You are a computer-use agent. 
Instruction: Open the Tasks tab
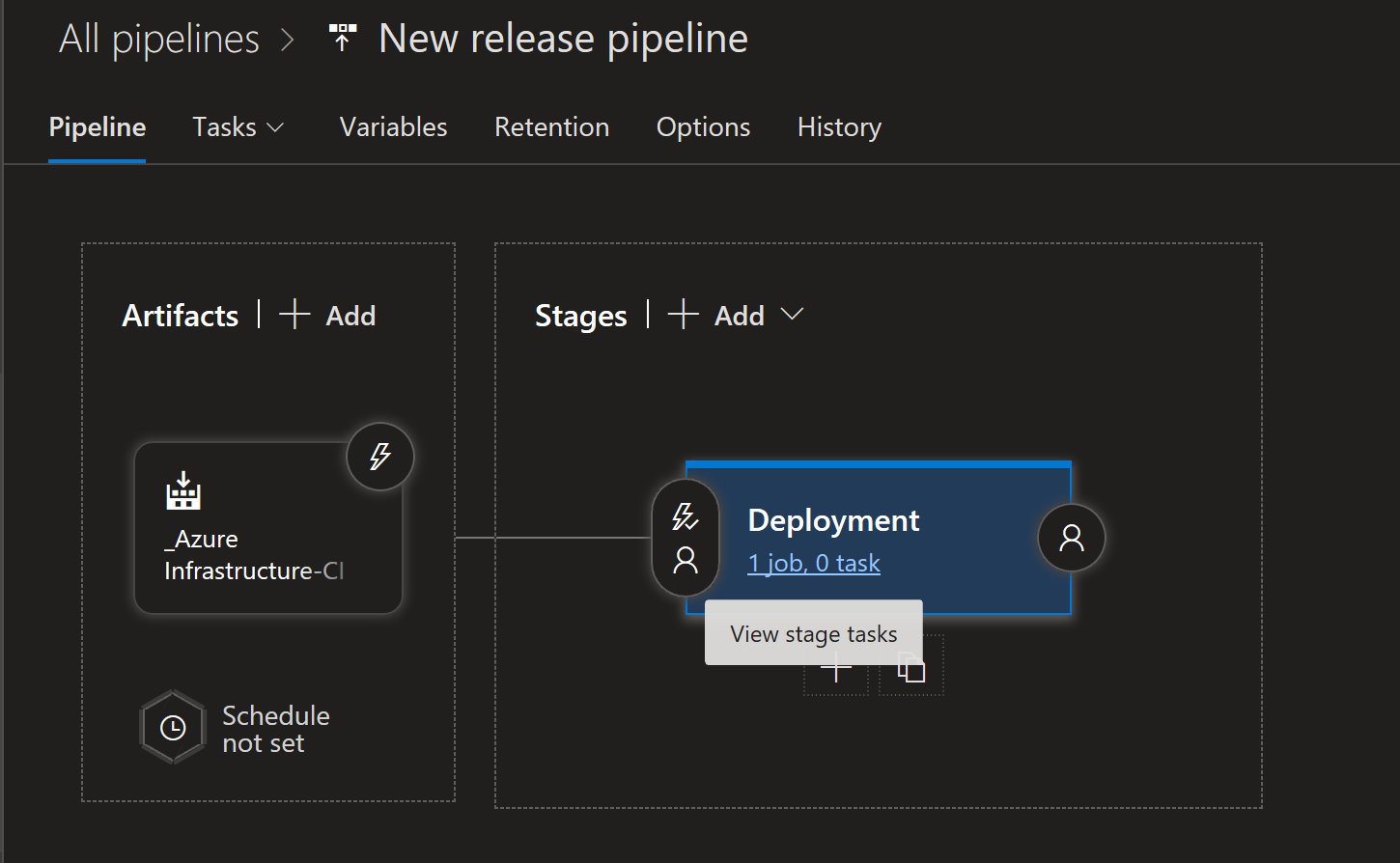tap(224, 127)
